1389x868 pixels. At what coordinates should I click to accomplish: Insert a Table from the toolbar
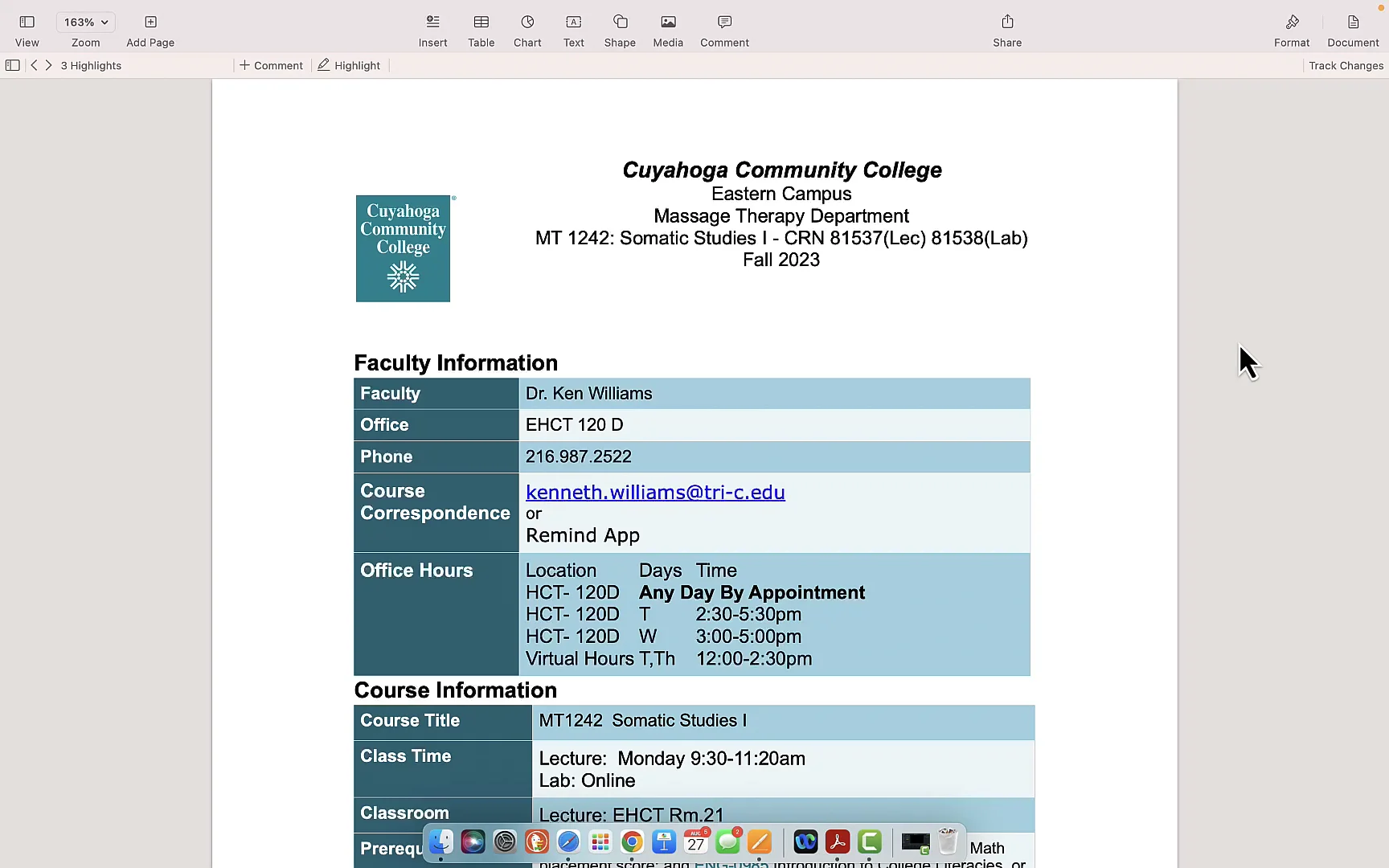[x=480, y=29]
